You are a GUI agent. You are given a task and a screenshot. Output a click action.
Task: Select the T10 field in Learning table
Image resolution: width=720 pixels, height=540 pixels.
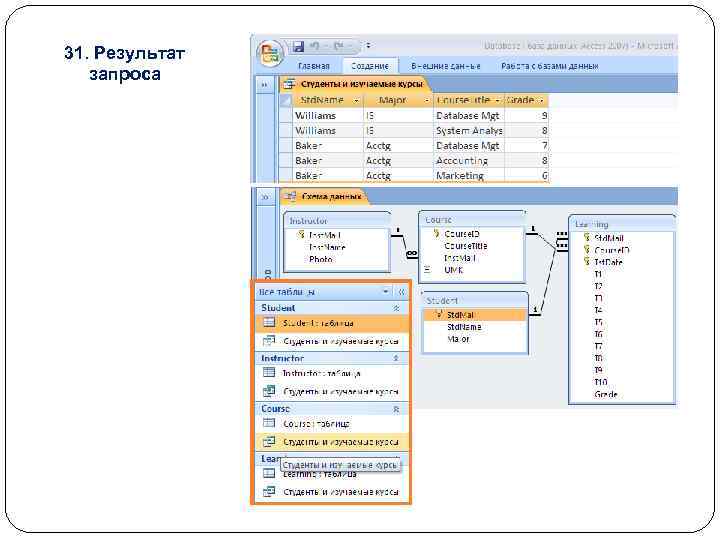[601, 382]
